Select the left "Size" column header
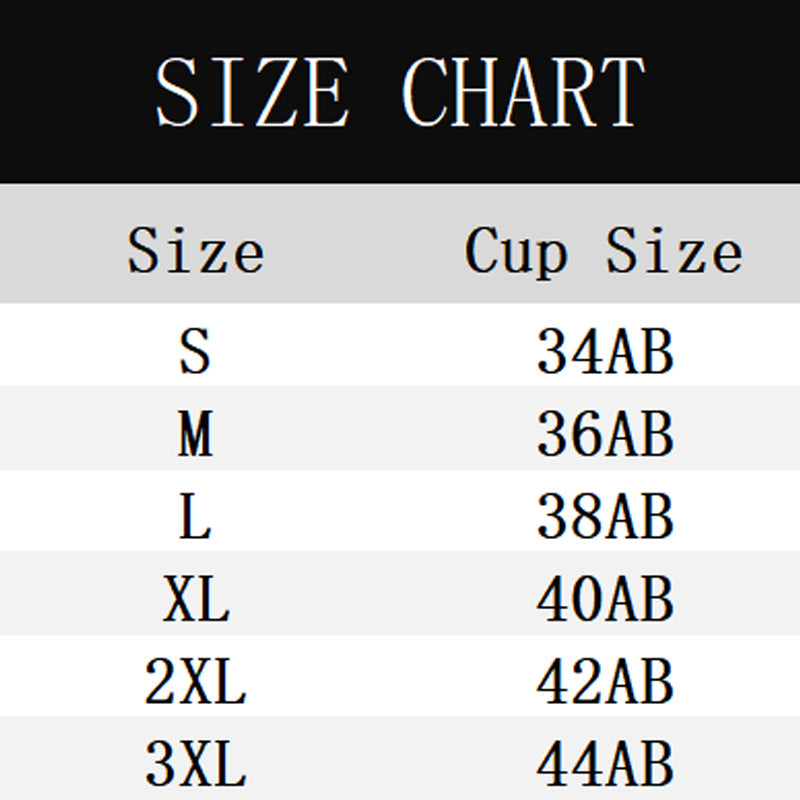 (x=196, y=250)
